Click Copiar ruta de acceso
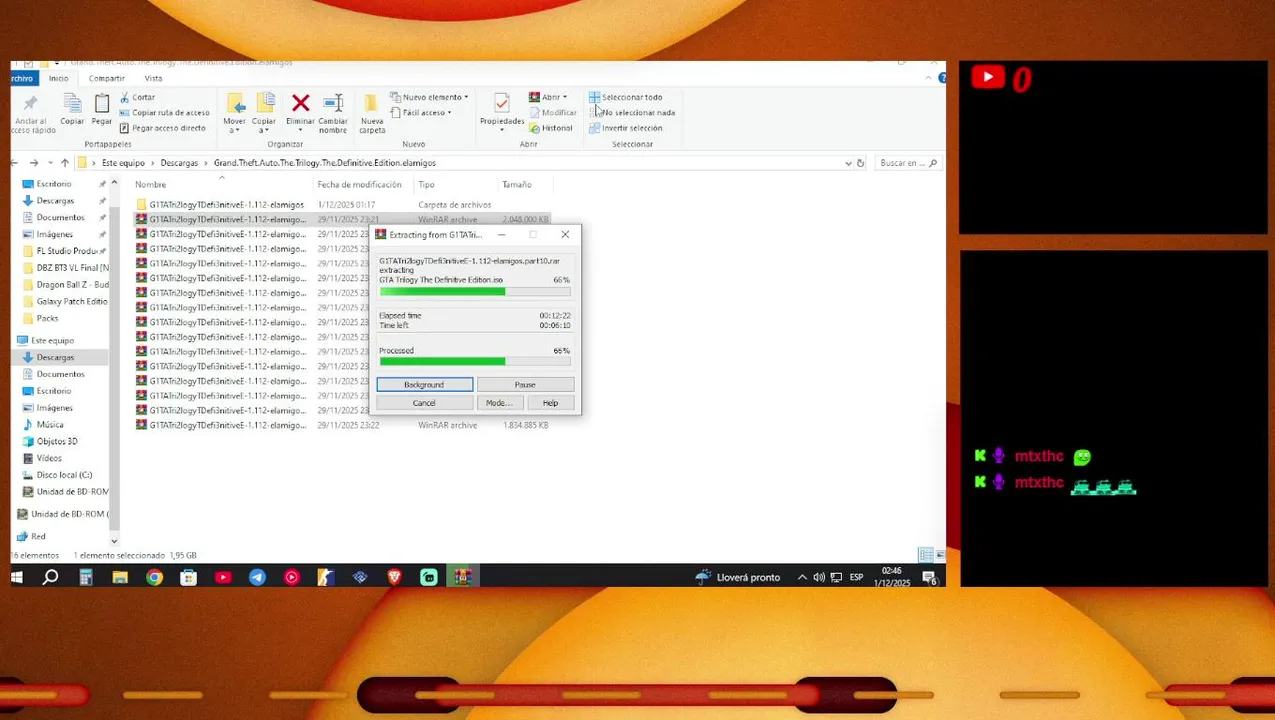Image resolution: width=1275 pixels, height=720 pixels. [x=165, y=112]
